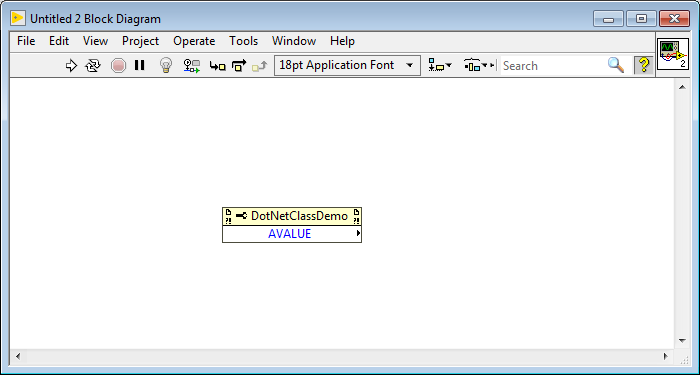Click the Abort Execution stop button
Screen dimensions: 700x375
tap(118, 66)
